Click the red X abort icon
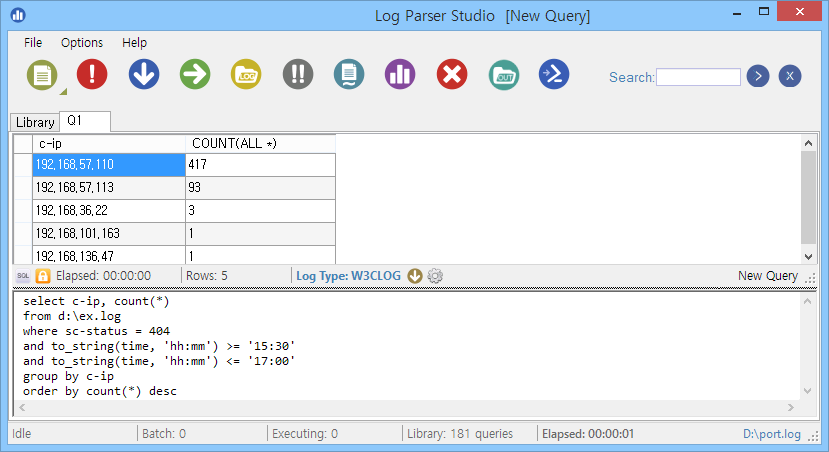Screen dimensions: 829x452 click(x=452, y=74)
